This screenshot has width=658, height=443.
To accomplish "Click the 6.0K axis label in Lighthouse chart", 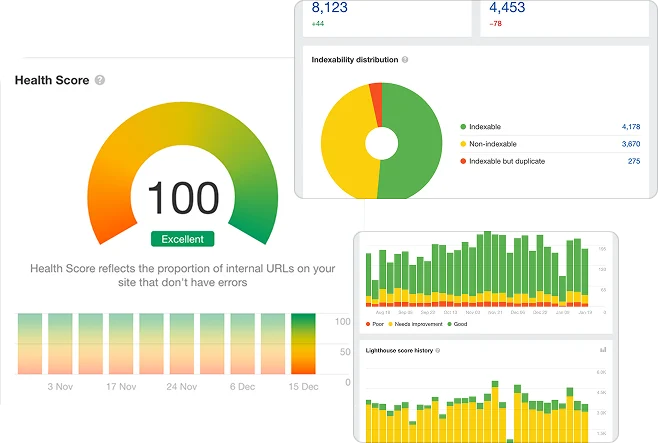I will (x=601, y=372).
